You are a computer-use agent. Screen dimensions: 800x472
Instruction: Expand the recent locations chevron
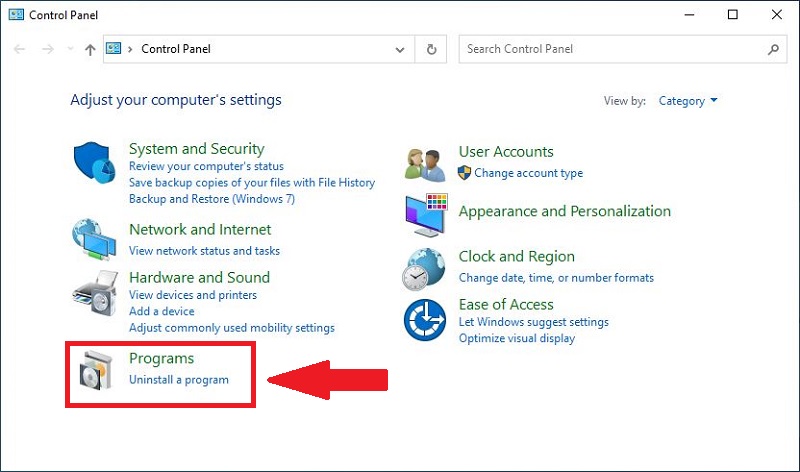(70, 49)
